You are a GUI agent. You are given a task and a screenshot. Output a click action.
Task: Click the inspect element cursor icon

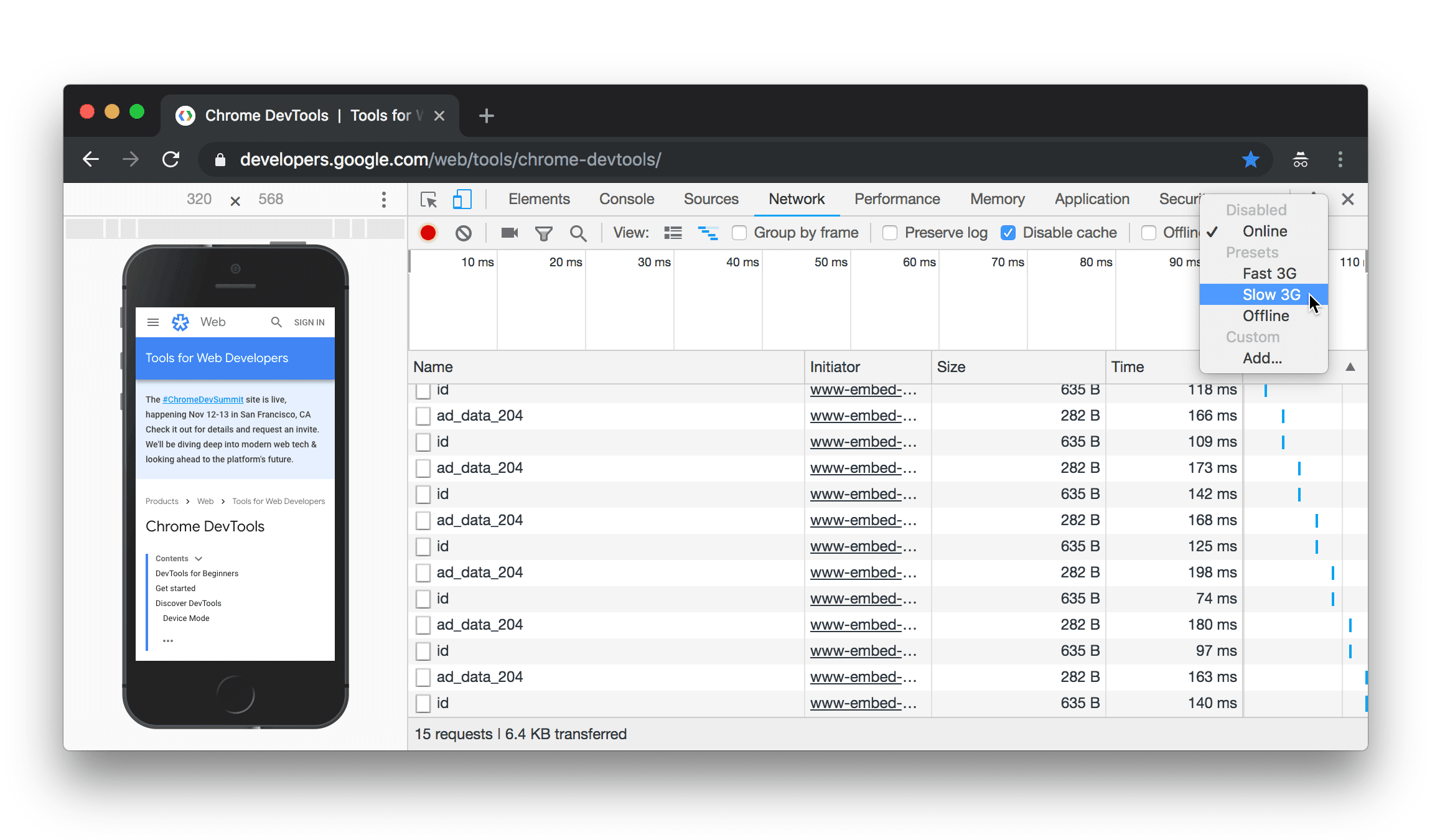click(x=429, y=199)
